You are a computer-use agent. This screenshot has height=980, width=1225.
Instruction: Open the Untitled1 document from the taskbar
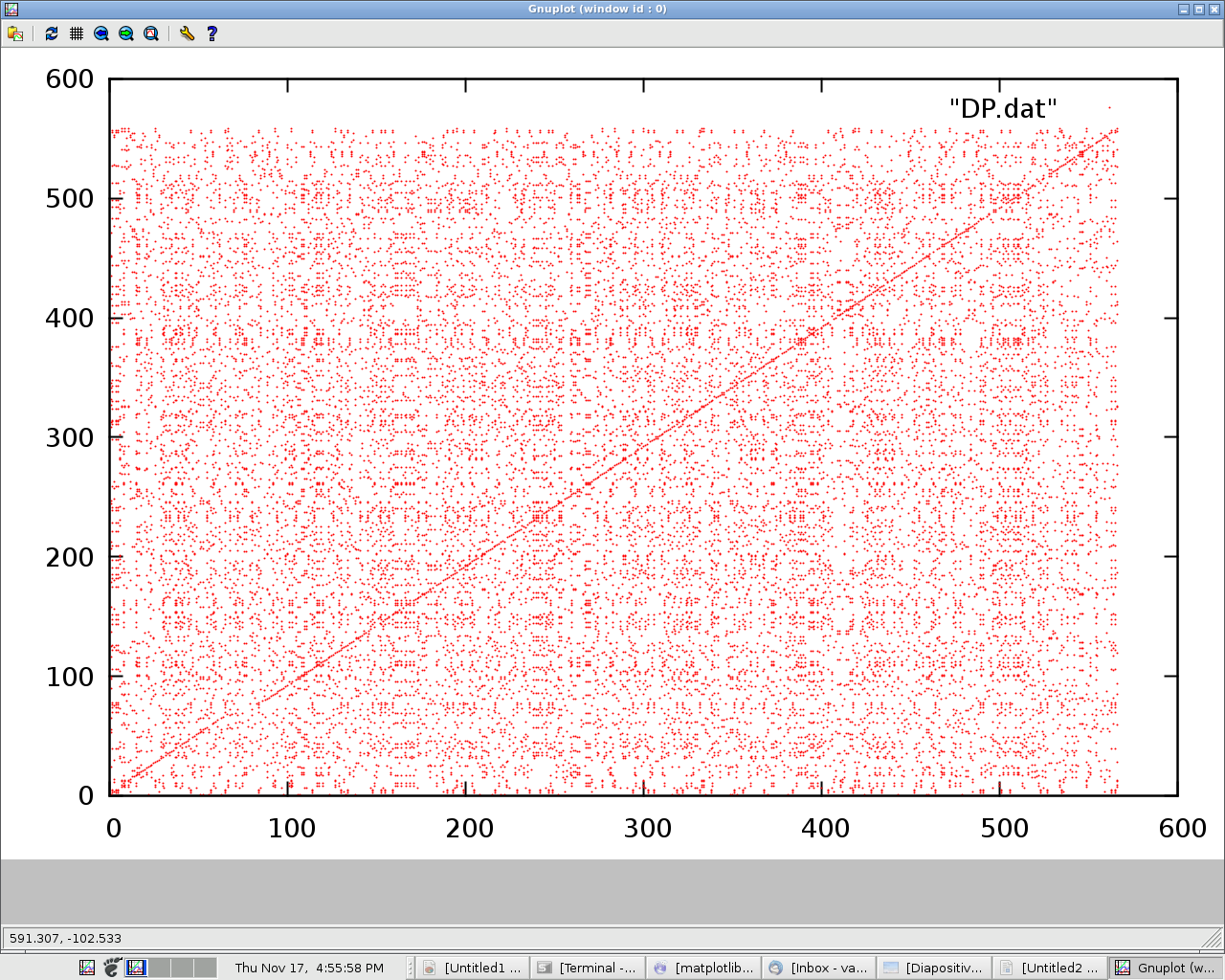click(x=476, y=967)
